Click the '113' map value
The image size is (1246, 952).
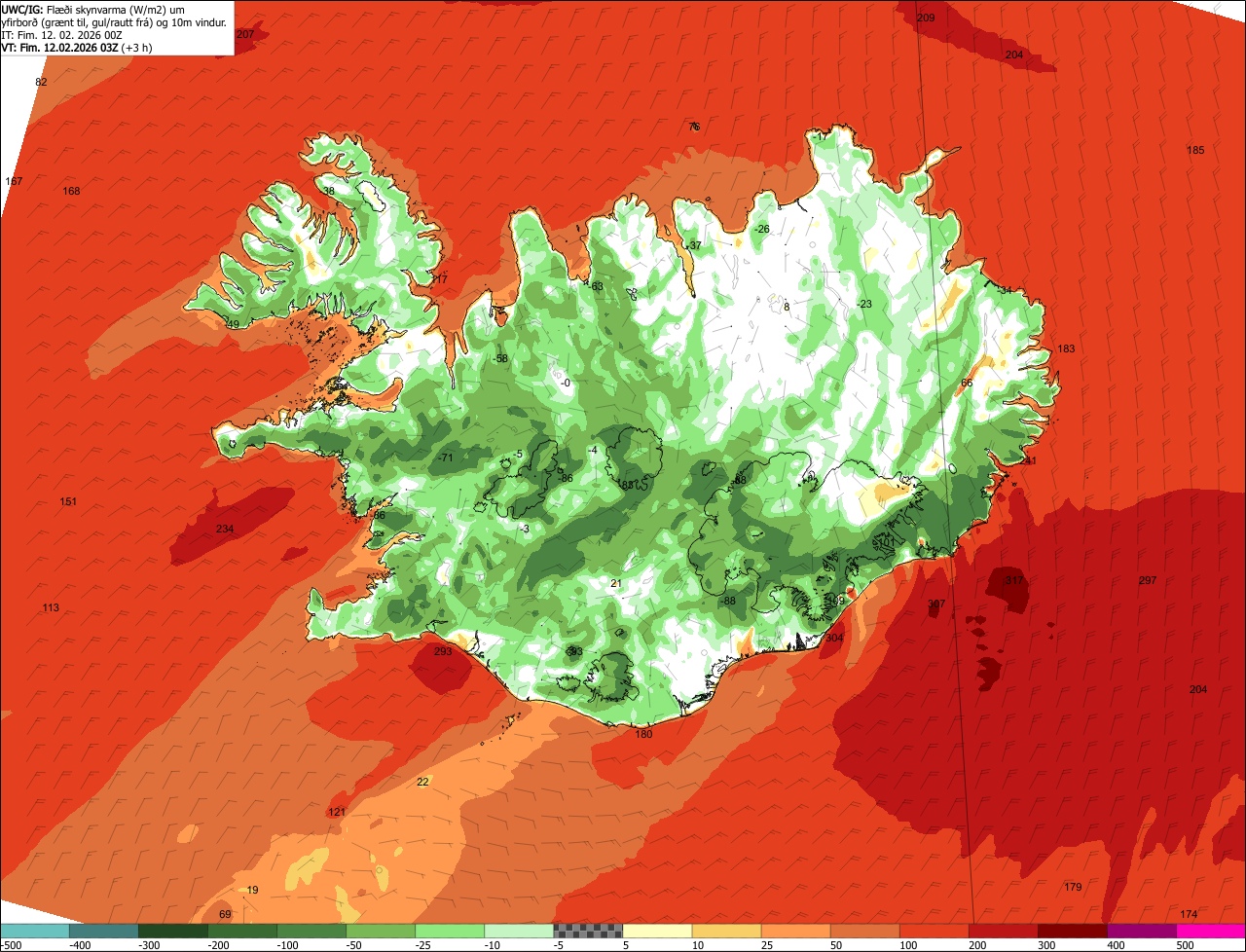pyautogui.click(x=51, y=607)
